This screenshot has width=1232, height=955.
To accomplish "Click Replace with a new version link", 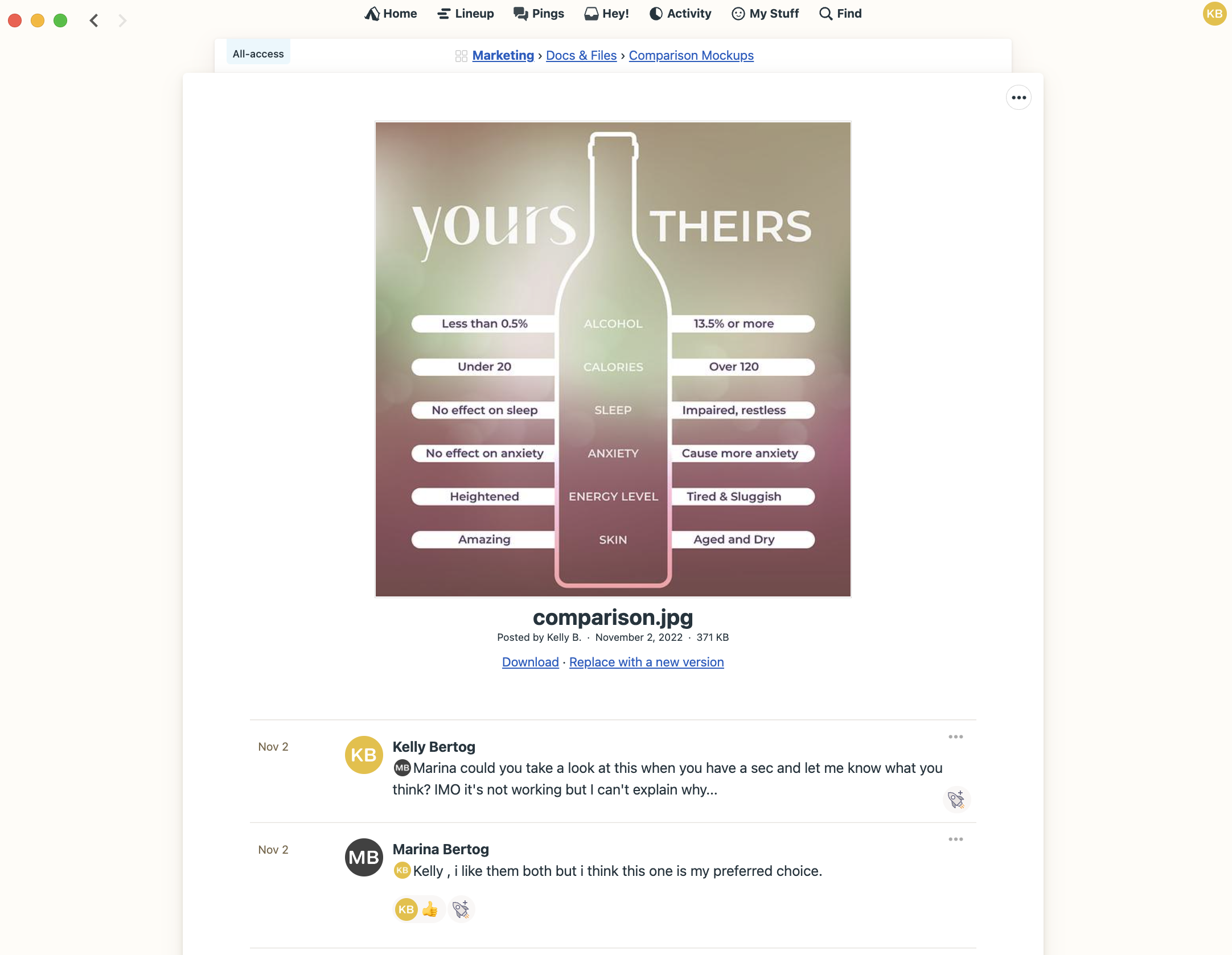I will pos(646,661).
